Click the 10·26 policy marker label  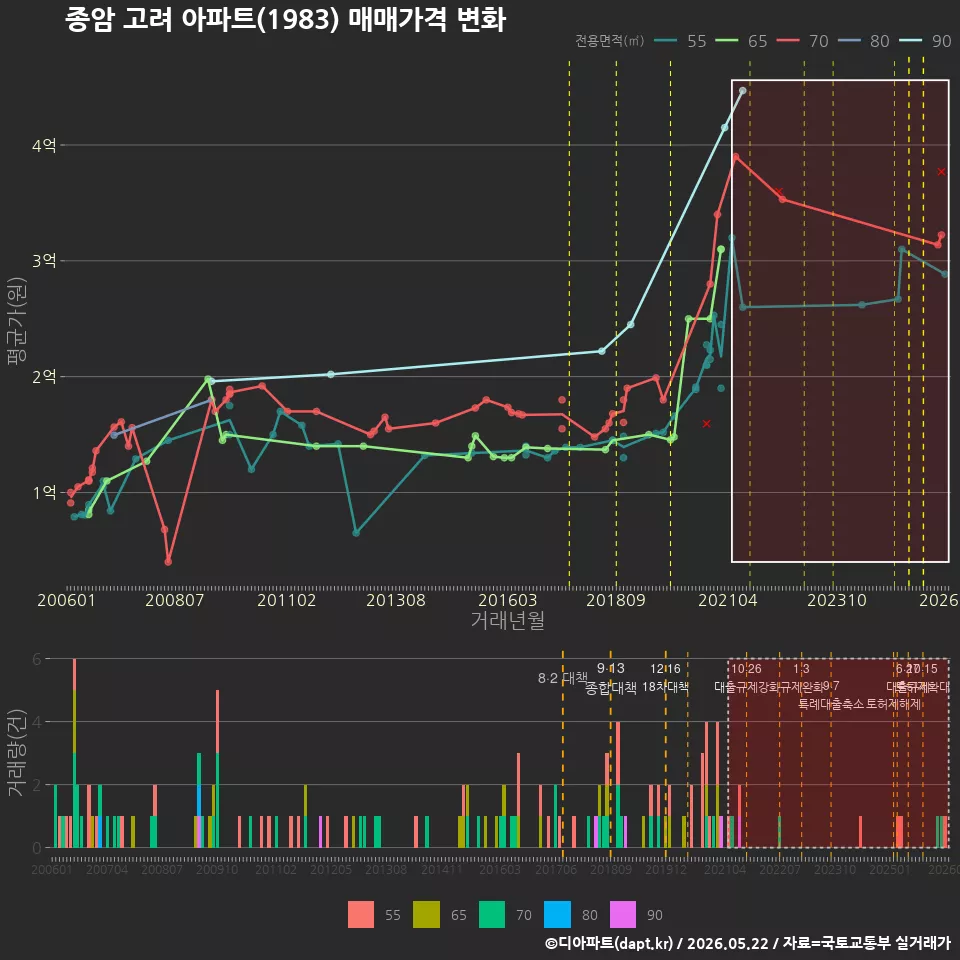point(746,669)
